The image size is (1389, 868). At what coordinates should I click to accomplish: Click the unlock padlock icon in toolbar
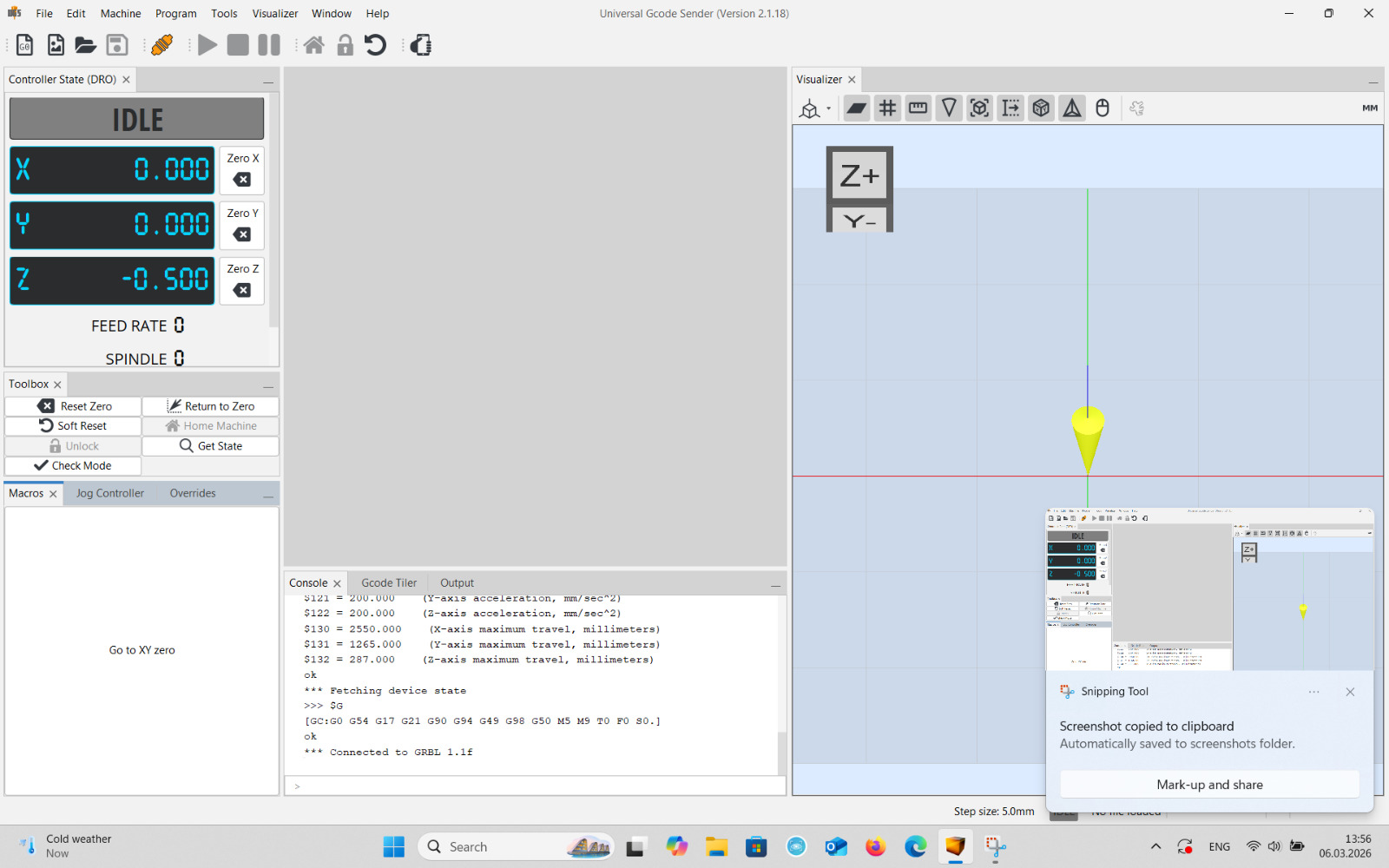pyautogui.click(x=345, y=45)
